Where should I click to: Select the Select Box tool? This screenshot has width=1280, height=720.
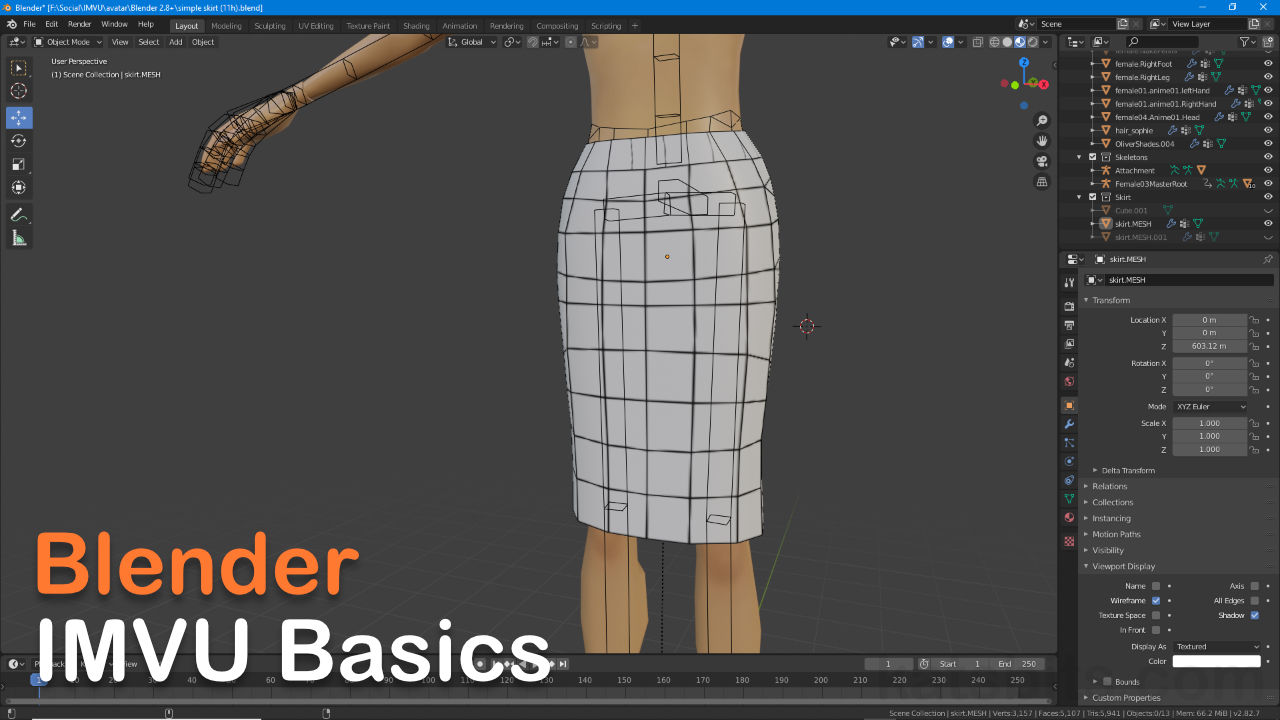19,68
